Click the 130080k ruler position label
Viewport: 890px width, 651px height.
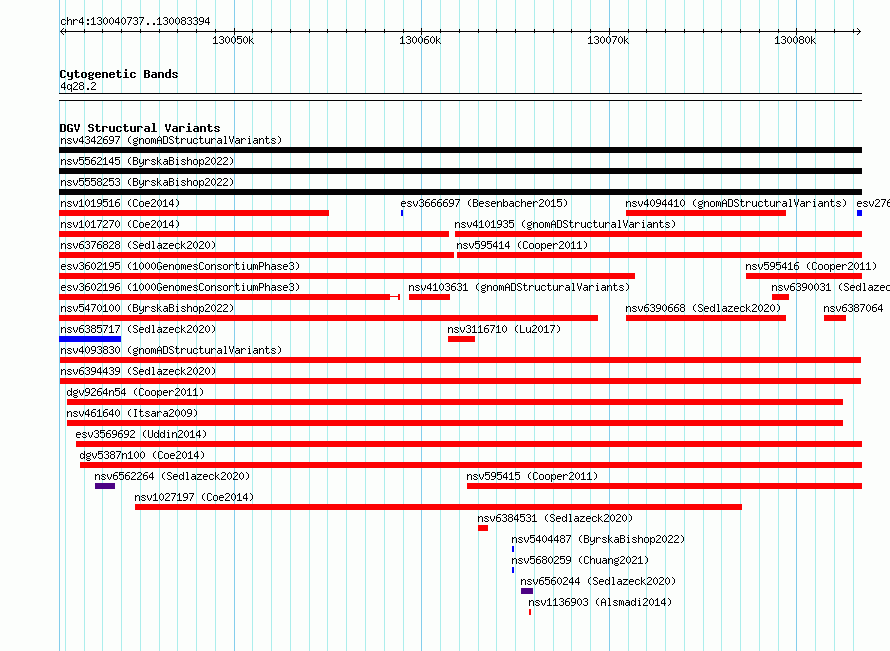(795, 40)
